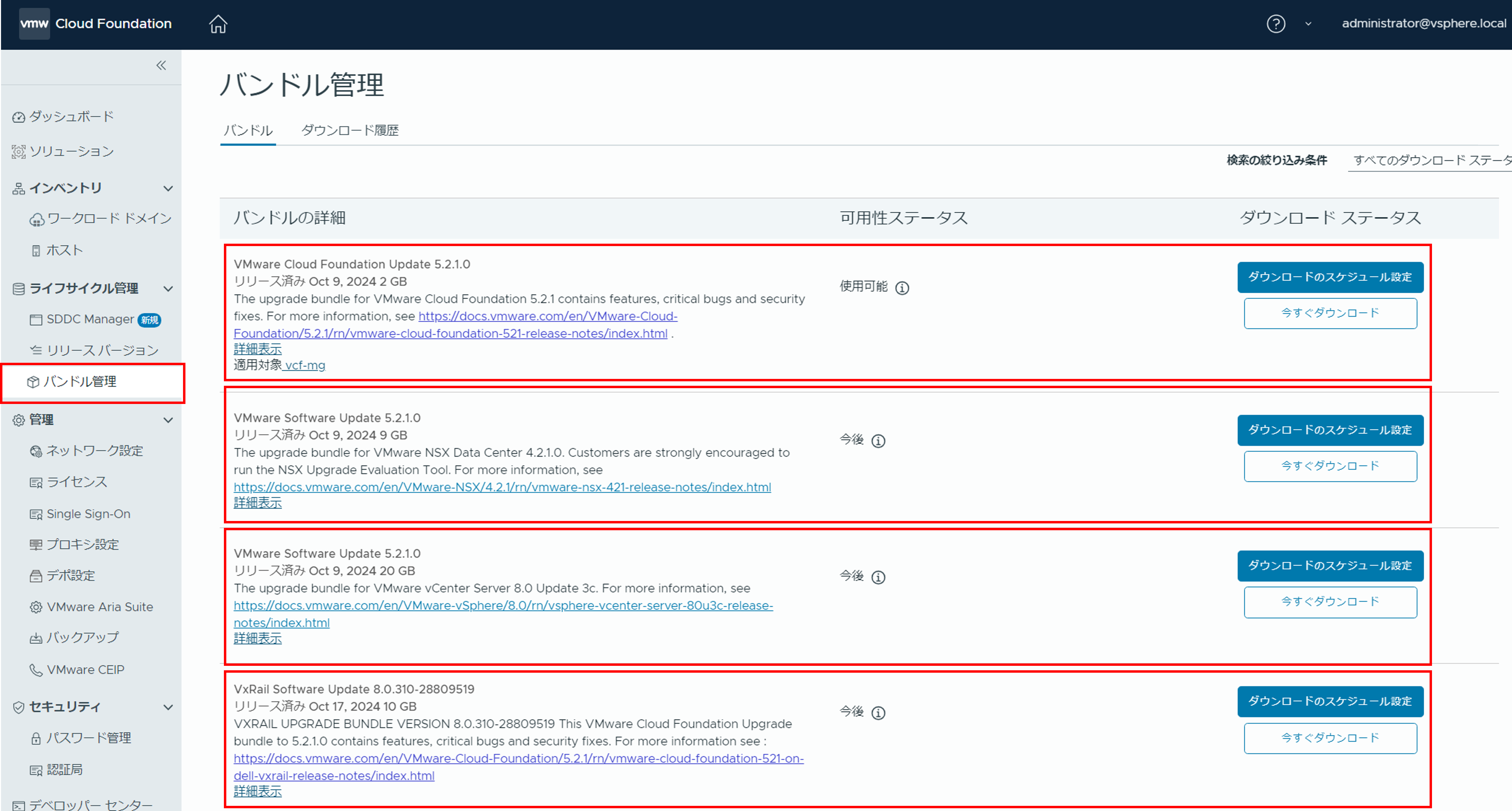Screen dimensions: 1512x811
Task: Open VMware CEIP
Action: coord(86,670)
